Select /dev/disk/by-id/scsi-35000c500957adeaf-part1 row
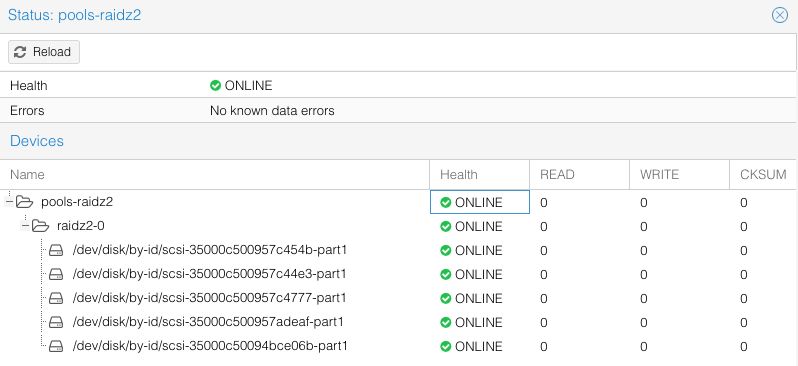 pos(399,322)
